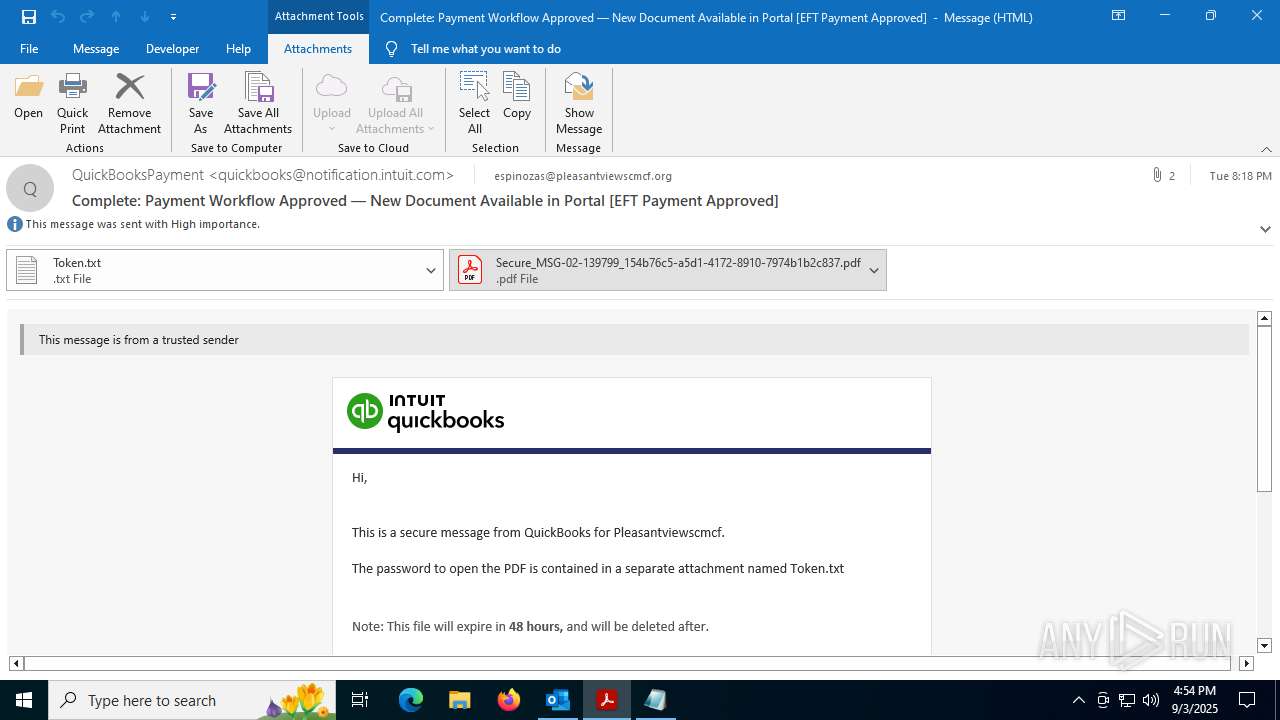Click Tell me what you want to do
Viewport: 1280px width, 720px height.
pos(485,49)
